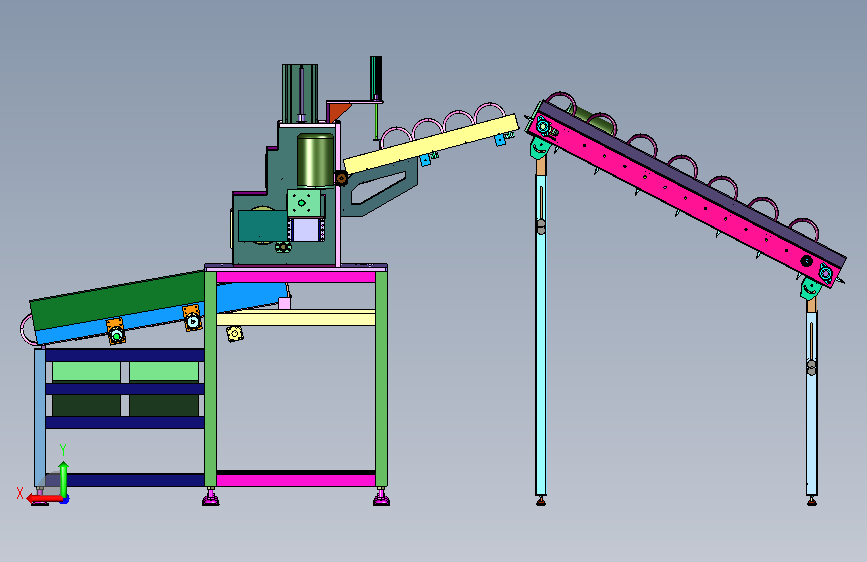The height and width of the screenshot is (562, 867).
Task: Click the black round knob on the magenta plate
Action: (x=807, y=261)
